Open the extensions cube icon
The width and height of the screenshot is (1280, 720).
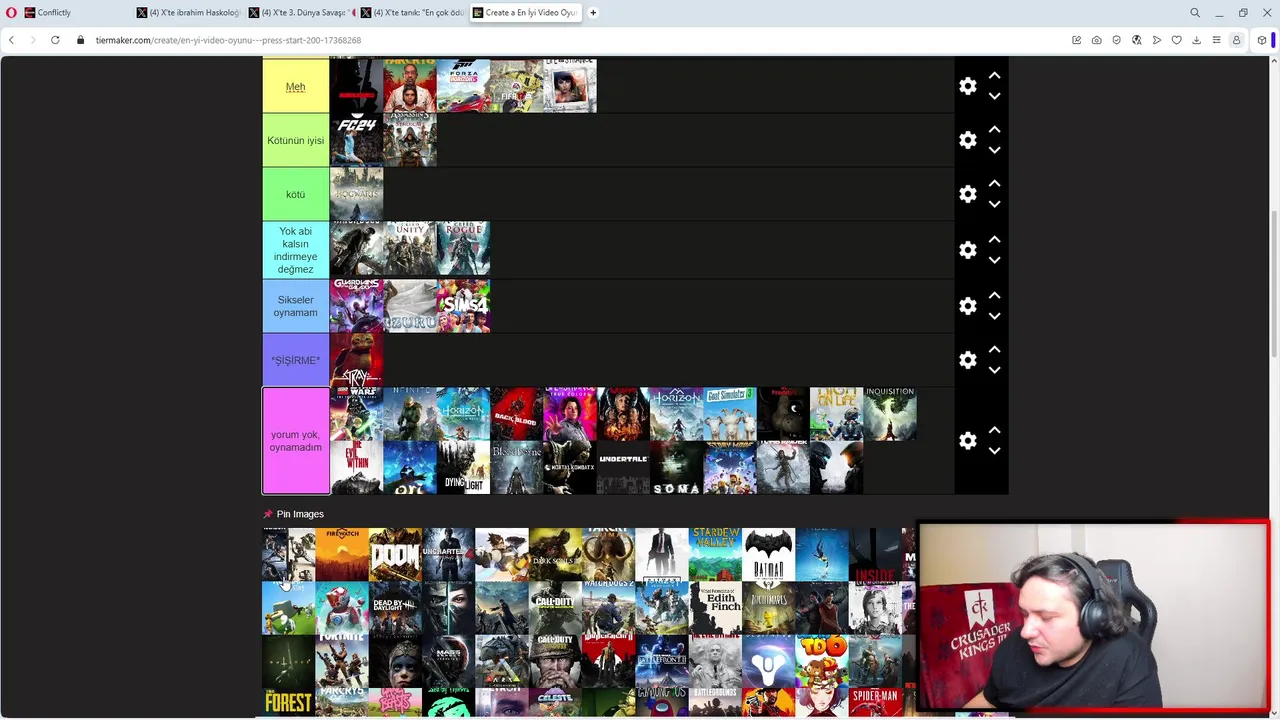pyautogui.click(x=1261, y=40)
